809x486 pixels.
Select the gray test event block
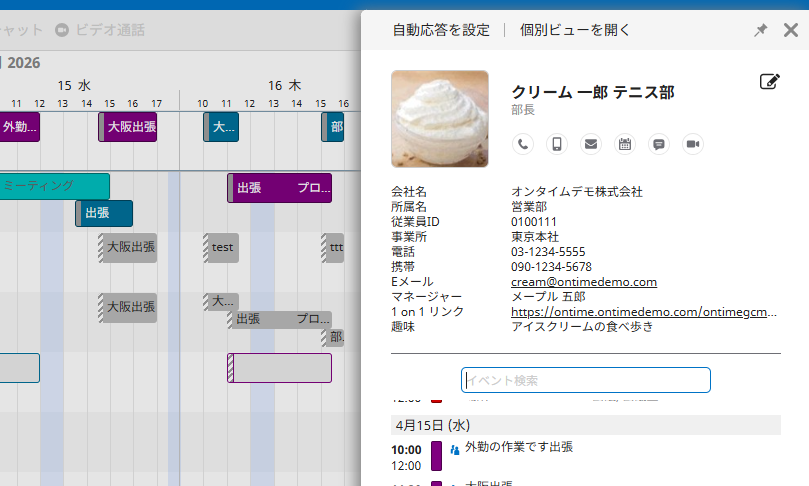coord(222,247)
